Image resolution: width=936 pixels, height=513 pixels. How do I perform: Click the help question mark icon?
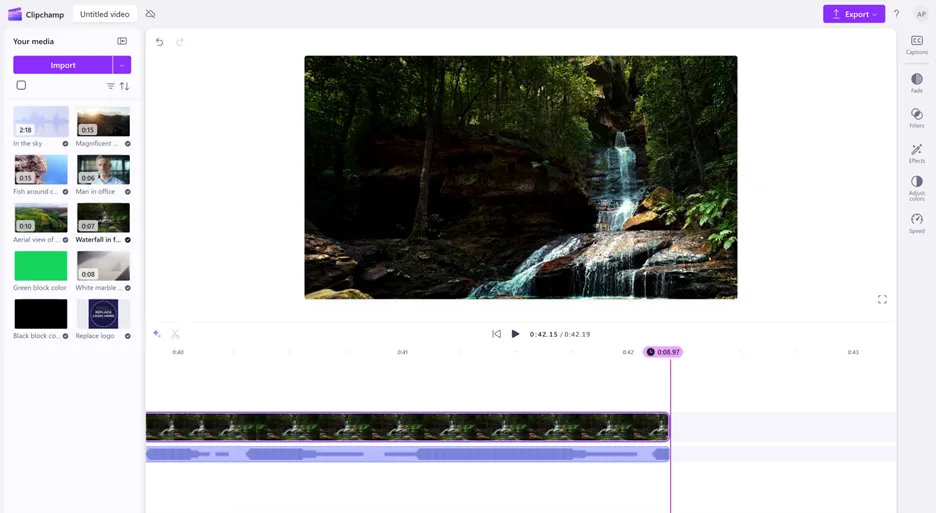pos(896,14)
